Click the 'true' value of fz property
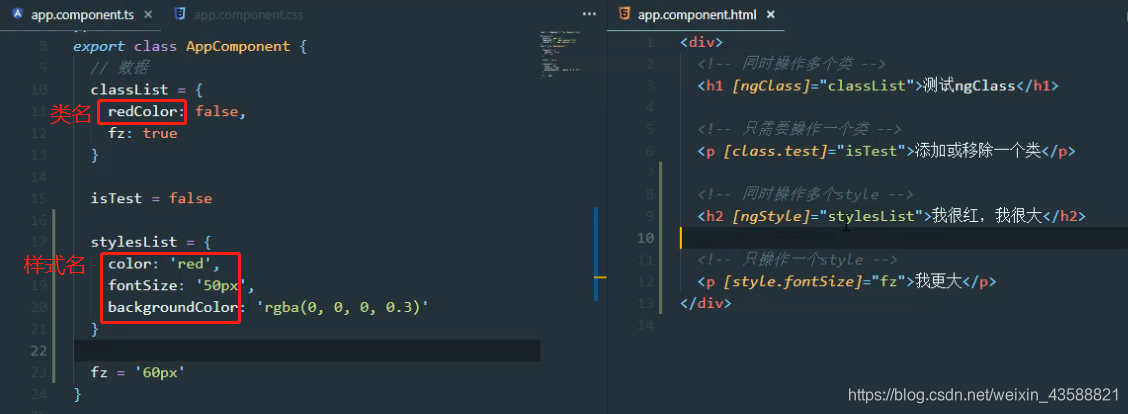This screenshot has height=414, width=1128. point(160,133)
